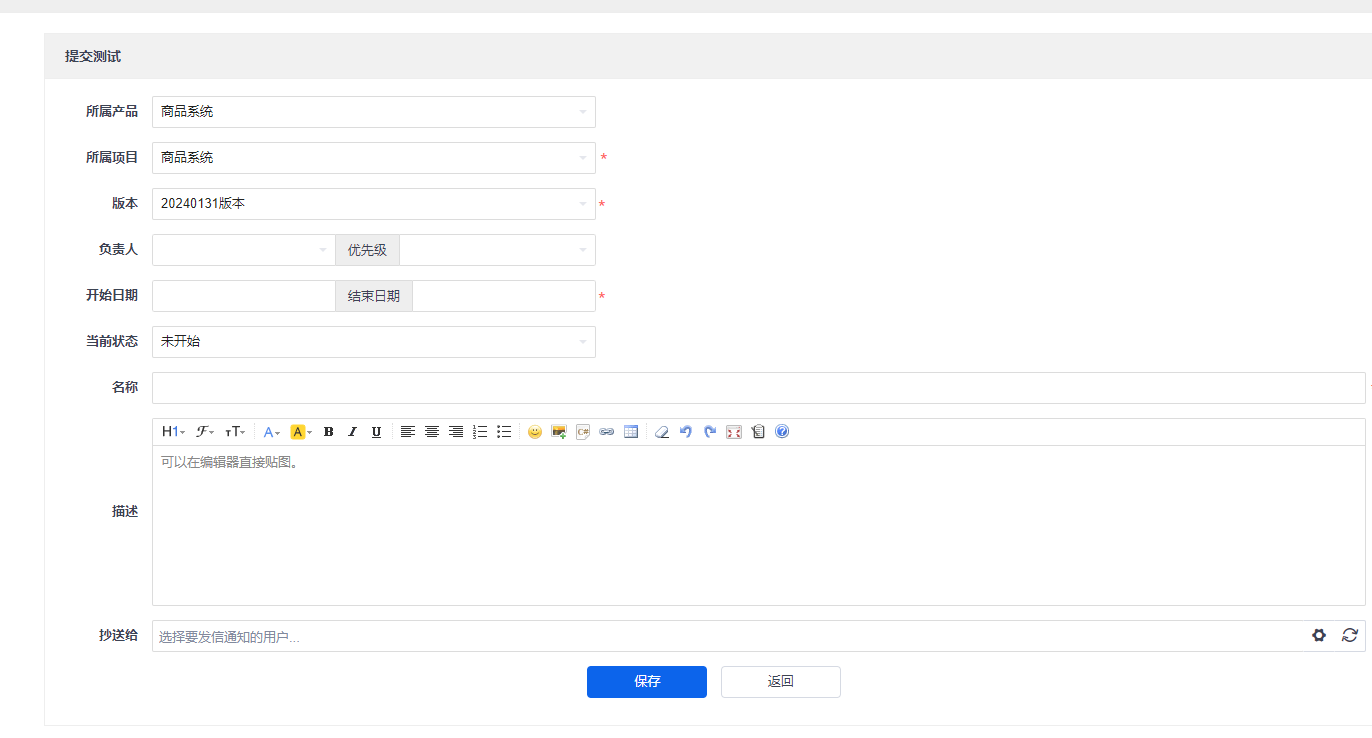Screen dimensions: 1372x738
Task: Expand the 所属产品 dropdown
Action: click(373, 112)
